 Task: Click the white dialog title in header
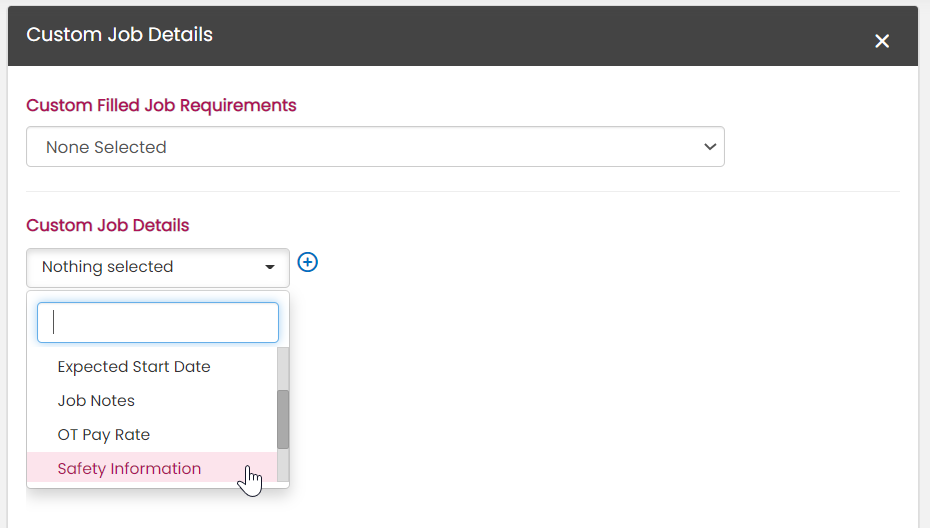(x=119, y=35)
